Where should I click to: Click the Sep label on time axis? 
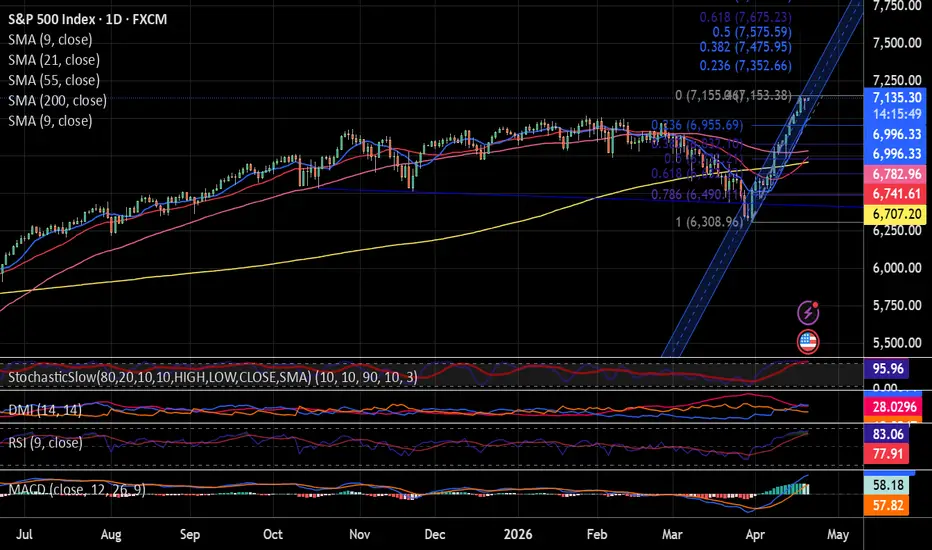(190, 535)
